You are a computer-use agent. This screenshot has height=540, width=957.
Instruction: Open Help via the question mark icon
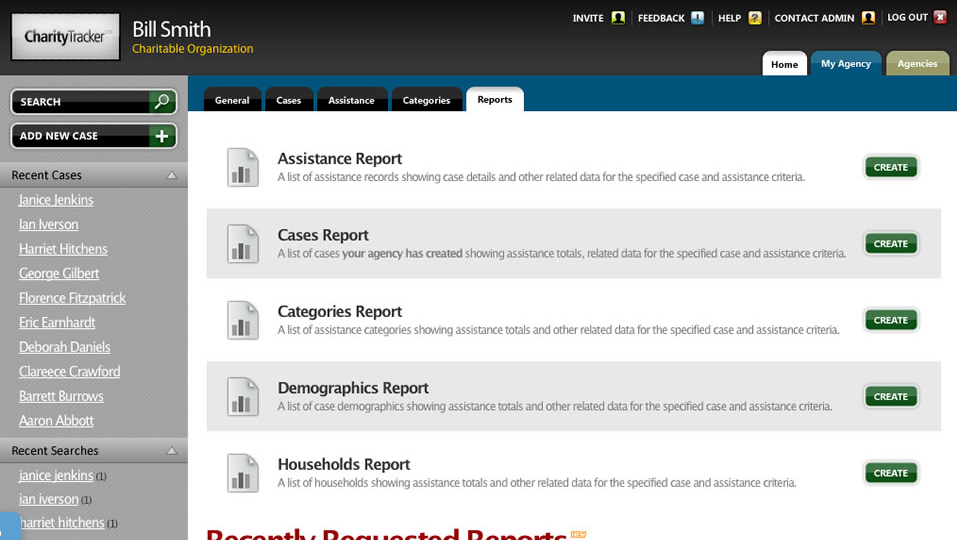[755, 18]
